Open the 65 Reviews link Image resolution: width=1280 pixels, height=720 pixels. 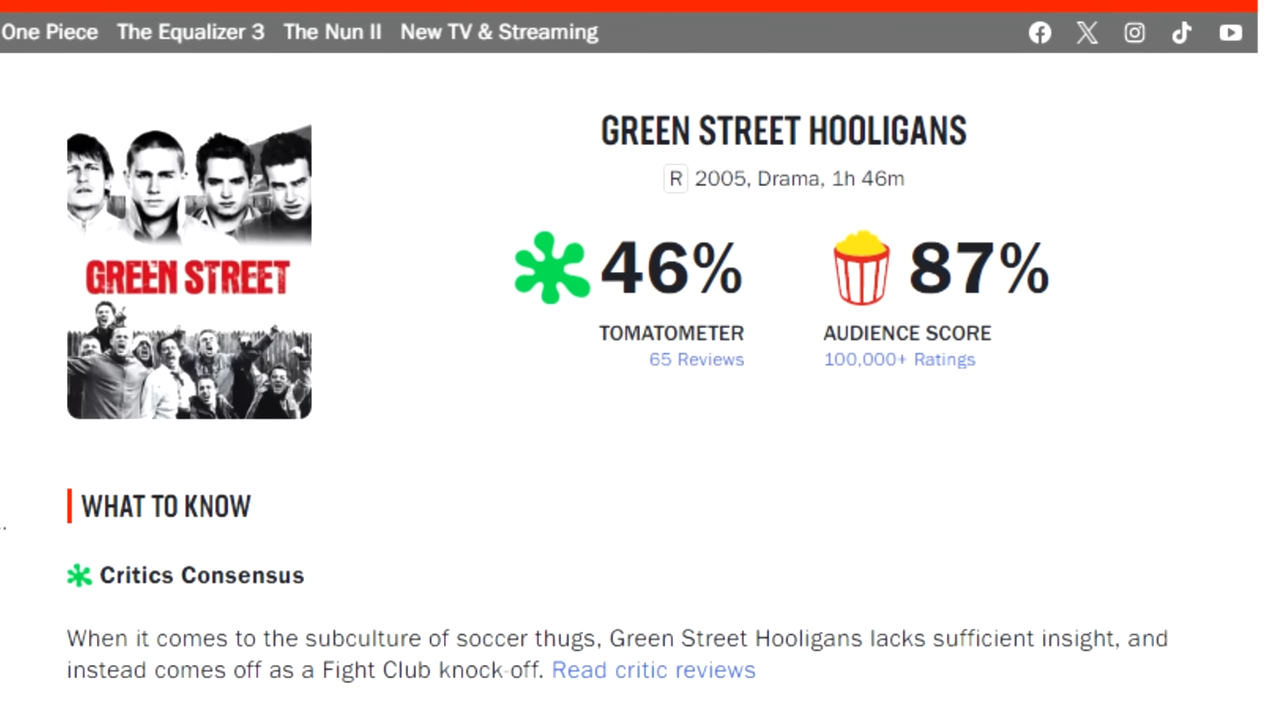(696, 360)
